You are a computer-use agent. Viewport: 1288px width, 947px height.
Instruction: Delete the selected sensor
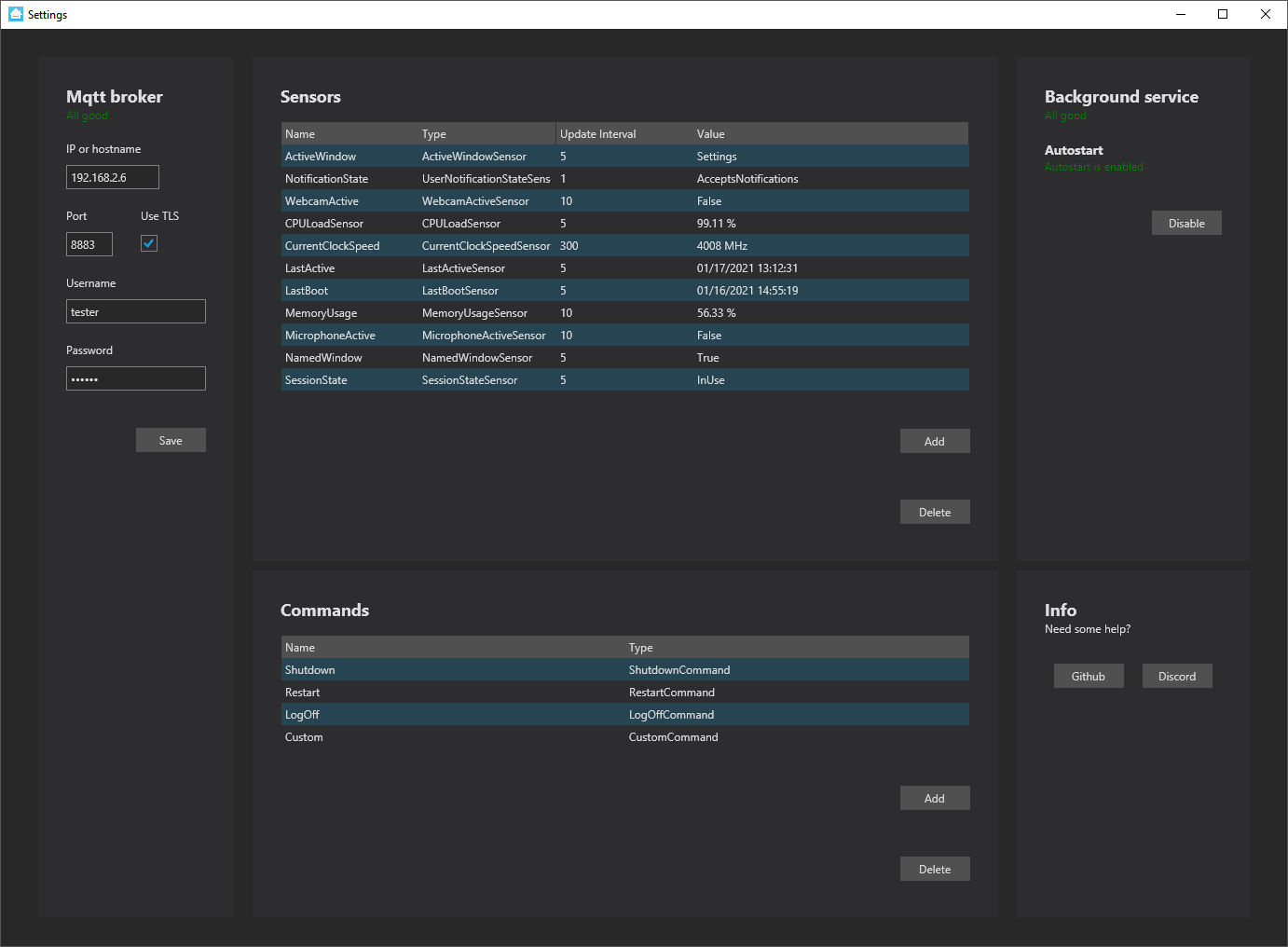point(934,511)
